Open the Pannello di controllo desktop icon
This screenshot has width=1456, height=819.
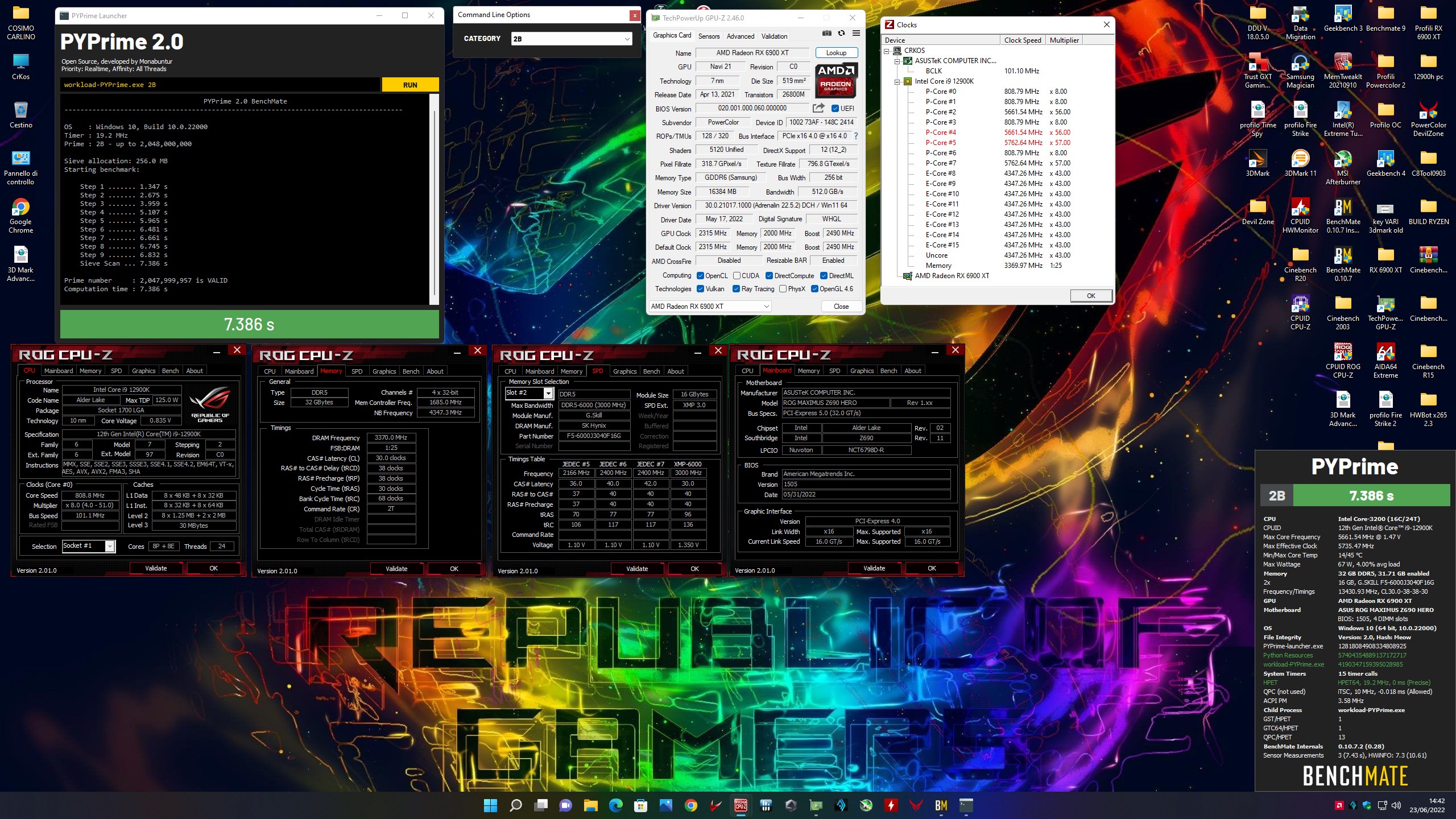pyautogui.click(x=20, y=168)
